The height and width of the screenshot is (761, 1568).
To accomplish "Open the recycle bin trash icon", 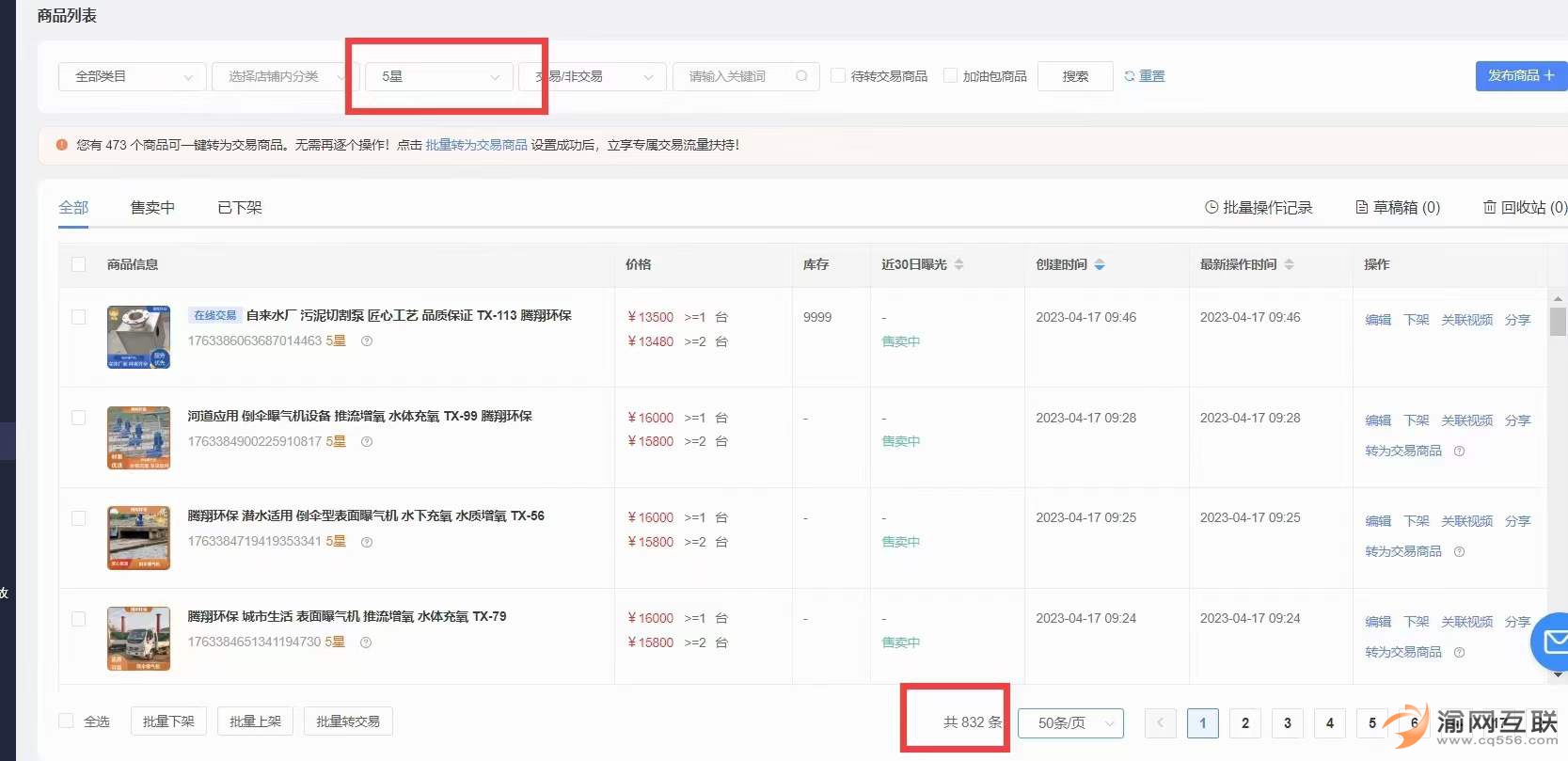I will [x=1490, y=207].
